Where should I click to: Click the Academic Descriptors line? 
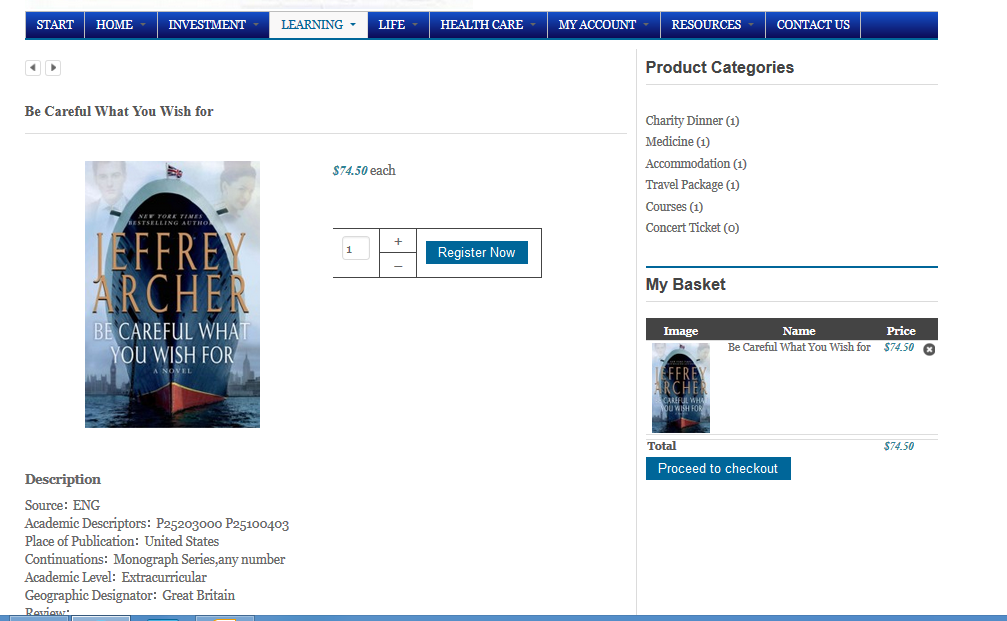click(157, 523)
